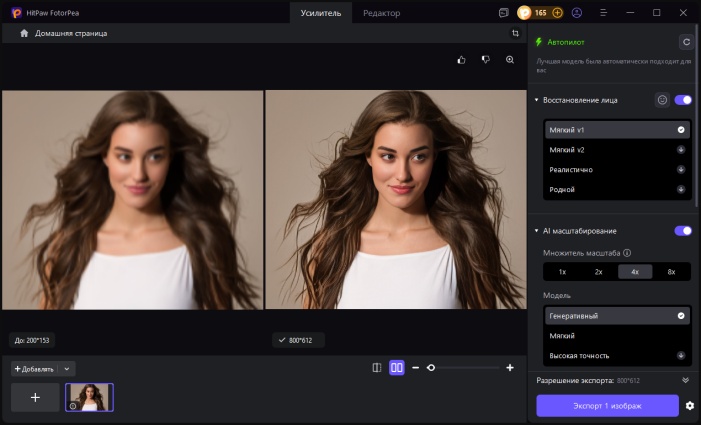This screenshot has height=425, width=701.
Task: Select the 8x scale multiplier
Action: pyautogui.click(x=671, y=271)
